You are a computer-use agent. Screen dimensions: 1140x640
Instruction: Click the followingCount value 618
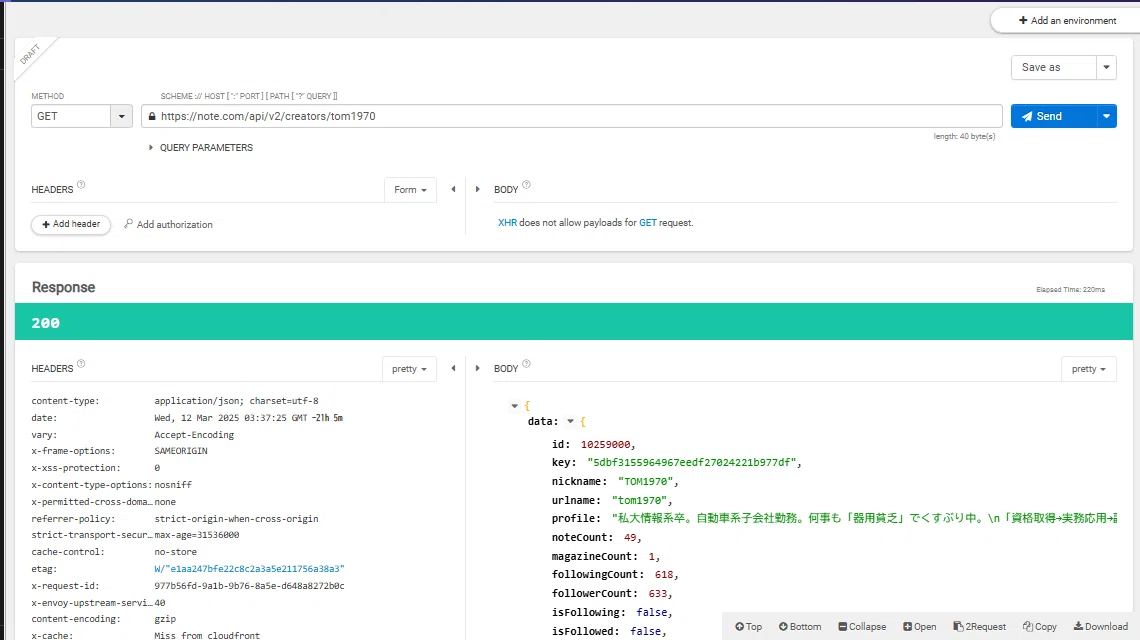point(666,575)
